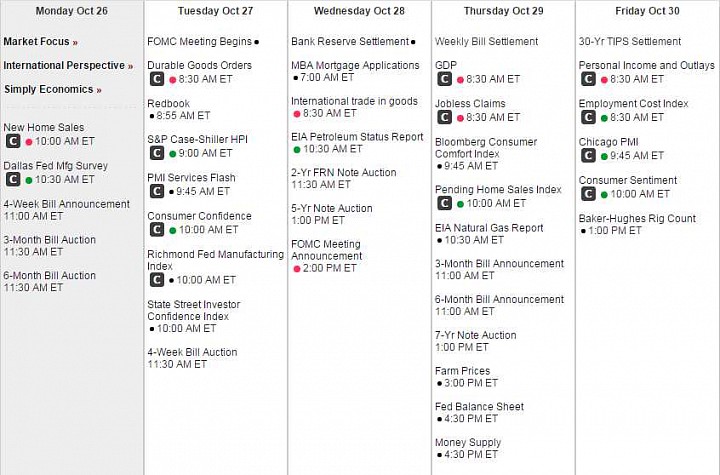Viewport: 720px width, 475px height.
Task: Open the Baker-Hughes Rig Count event
Action: (637, 219)
